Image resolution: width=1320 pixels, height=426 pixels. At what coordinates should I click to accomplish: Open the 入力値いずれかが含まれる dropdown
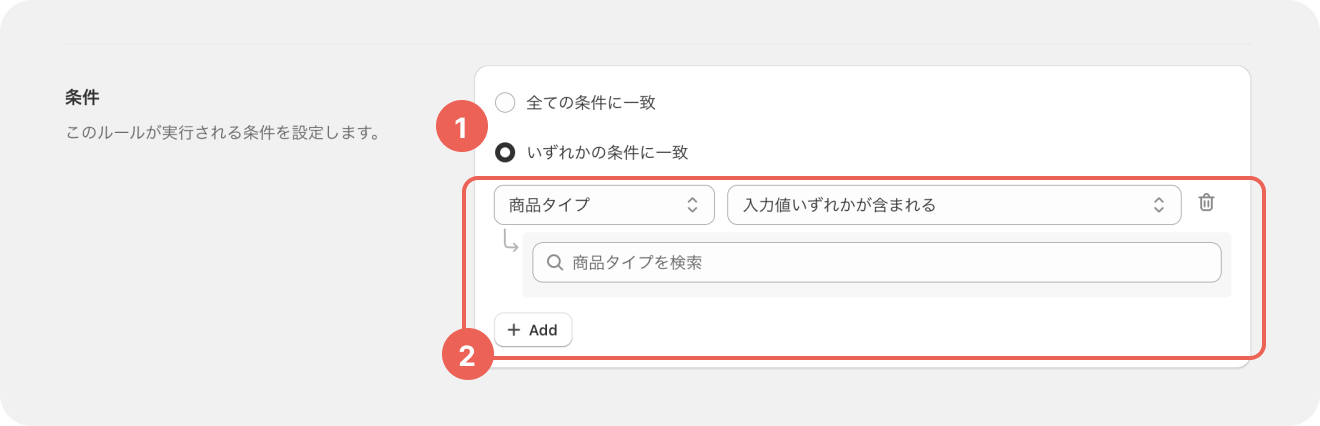[x=953, y=205]
